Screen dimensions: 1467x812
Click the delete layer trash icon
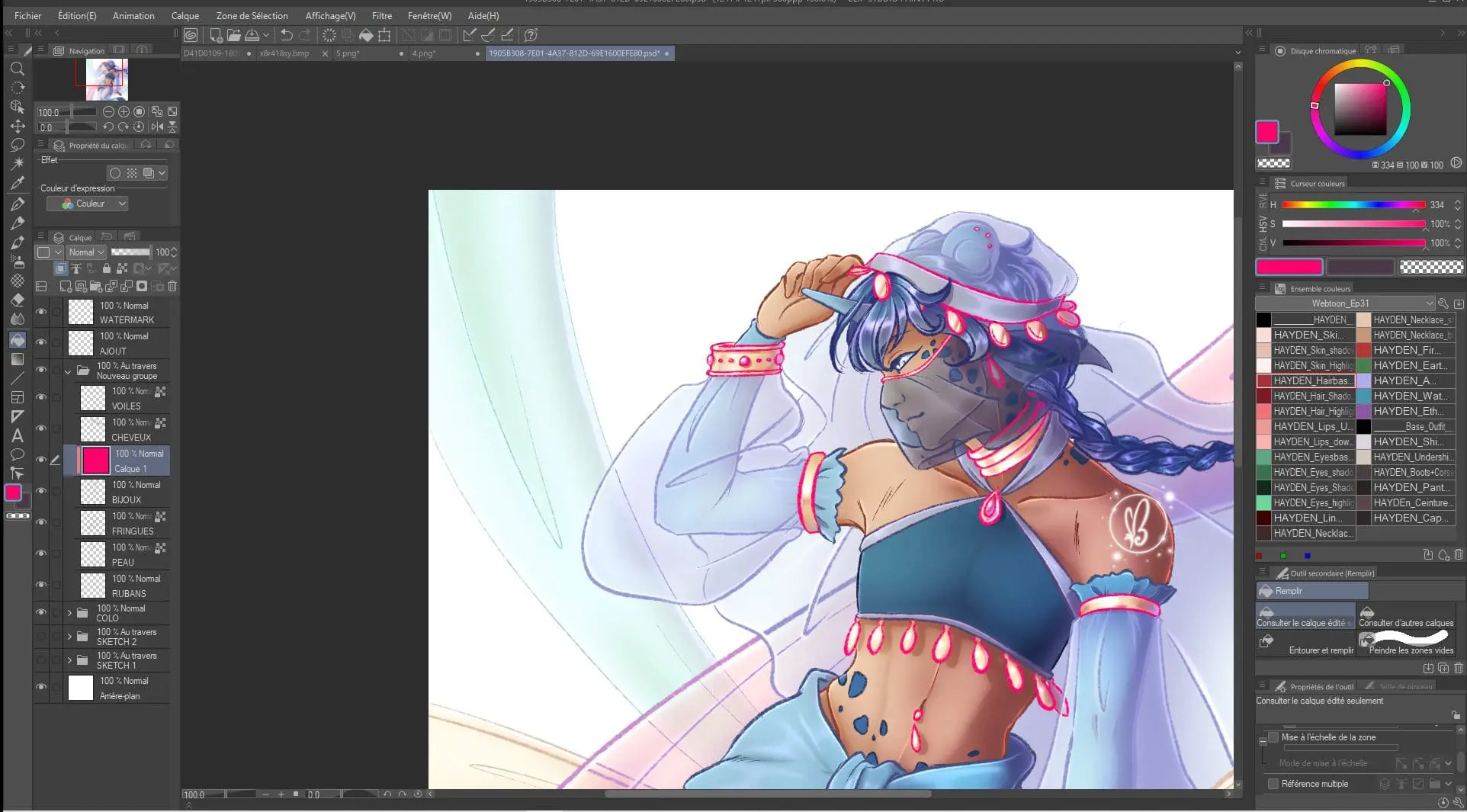point(172,287)
